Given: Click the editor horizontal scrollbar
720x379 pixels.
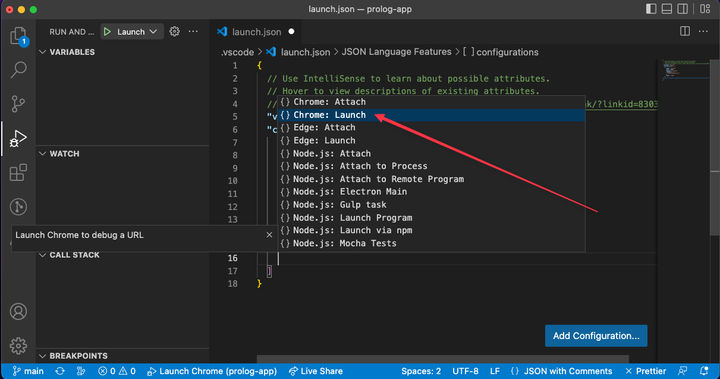Looking at the screenshot, I should [443, 359].
